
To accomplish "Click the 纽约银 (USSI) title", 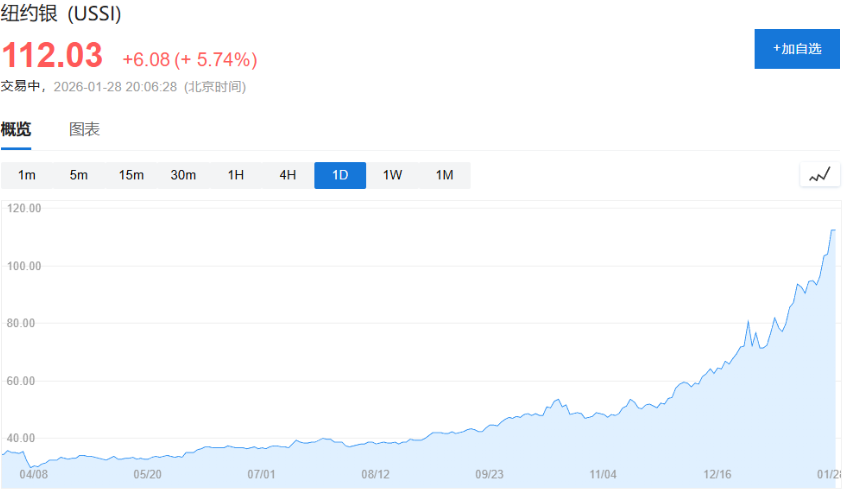I will point(61,16).
